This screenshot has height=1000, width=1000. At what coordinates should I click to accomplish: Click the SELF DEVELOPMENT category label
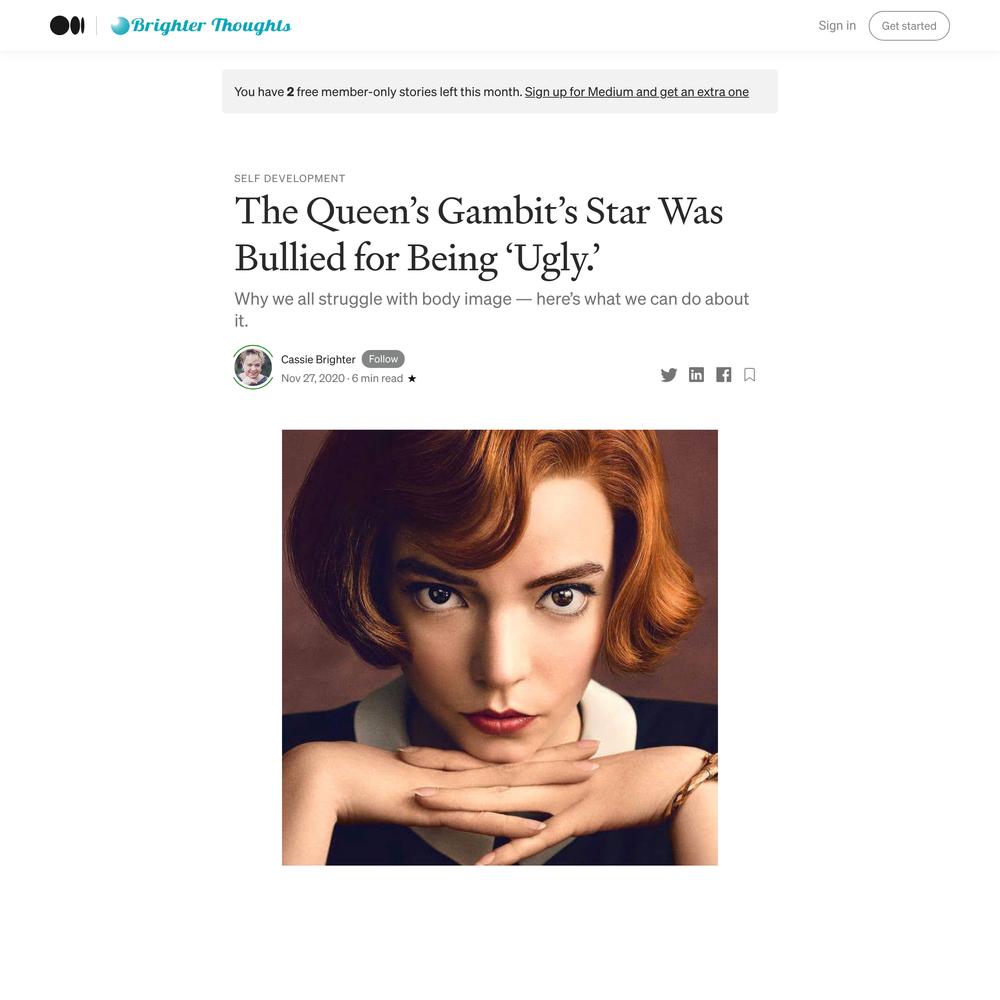pos(290,179)
